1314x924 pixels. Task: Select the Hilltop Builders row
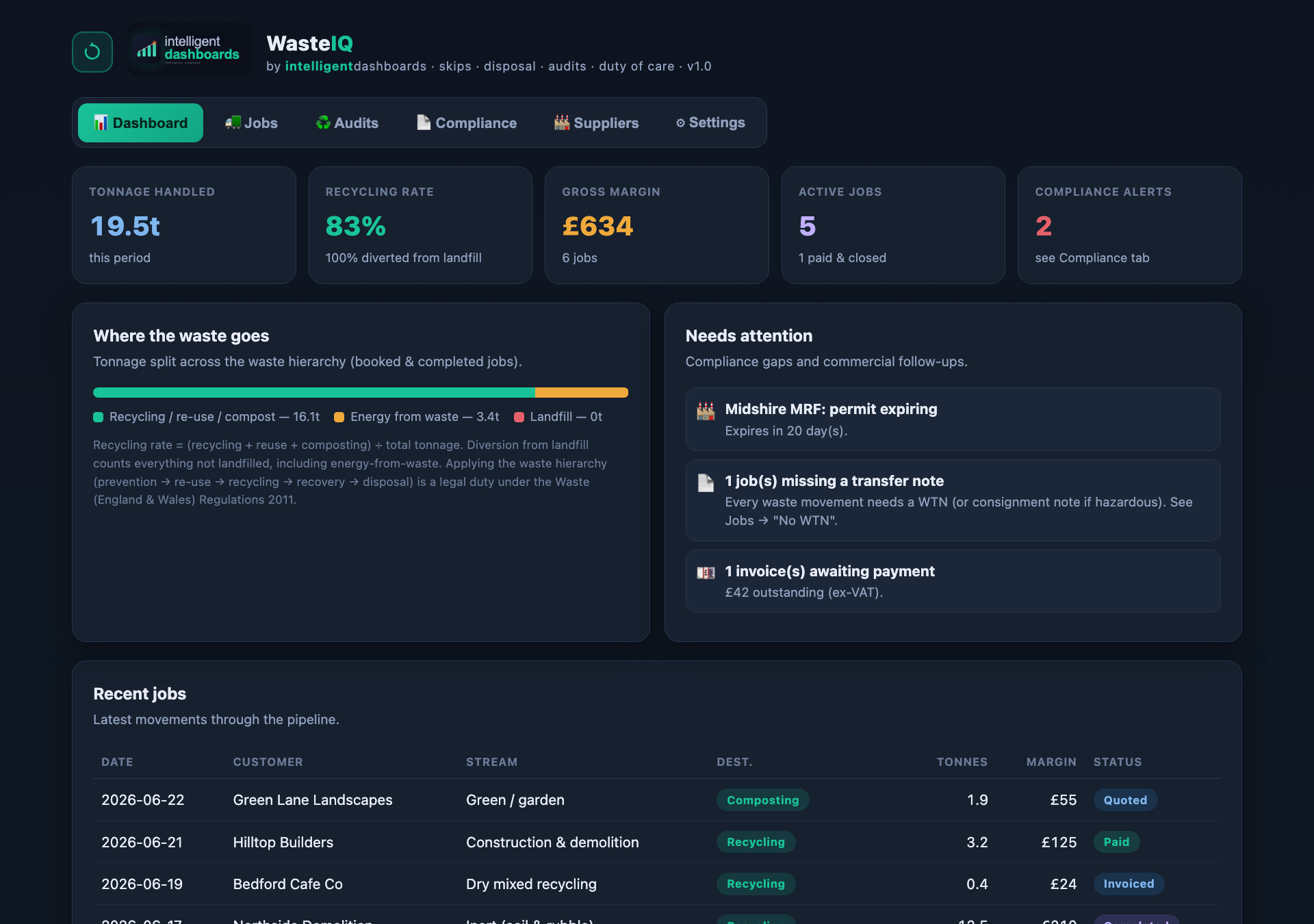[x=657, y=842]
